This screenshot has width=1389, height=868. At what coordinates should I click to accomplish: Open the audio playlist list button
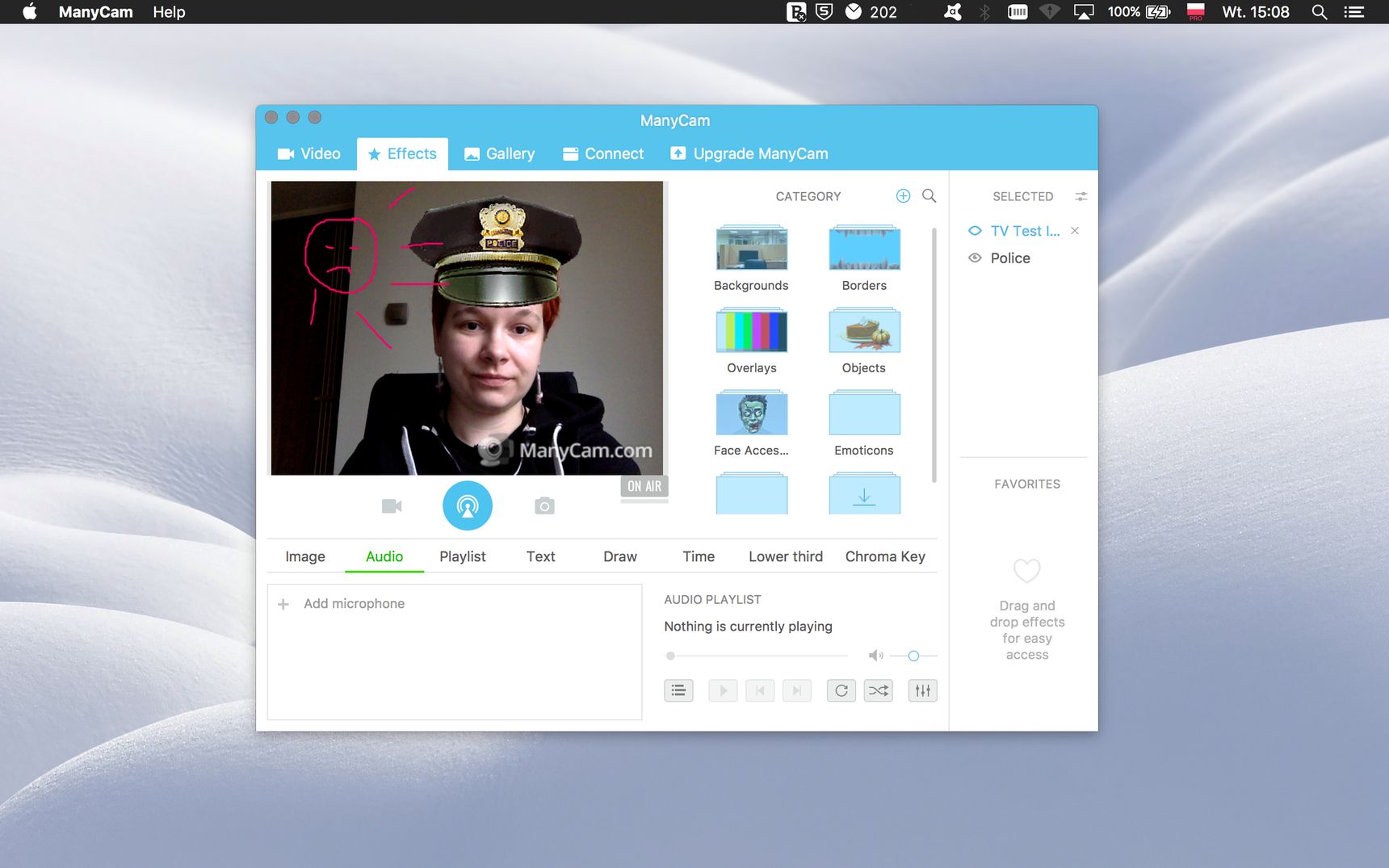(678, 690)
